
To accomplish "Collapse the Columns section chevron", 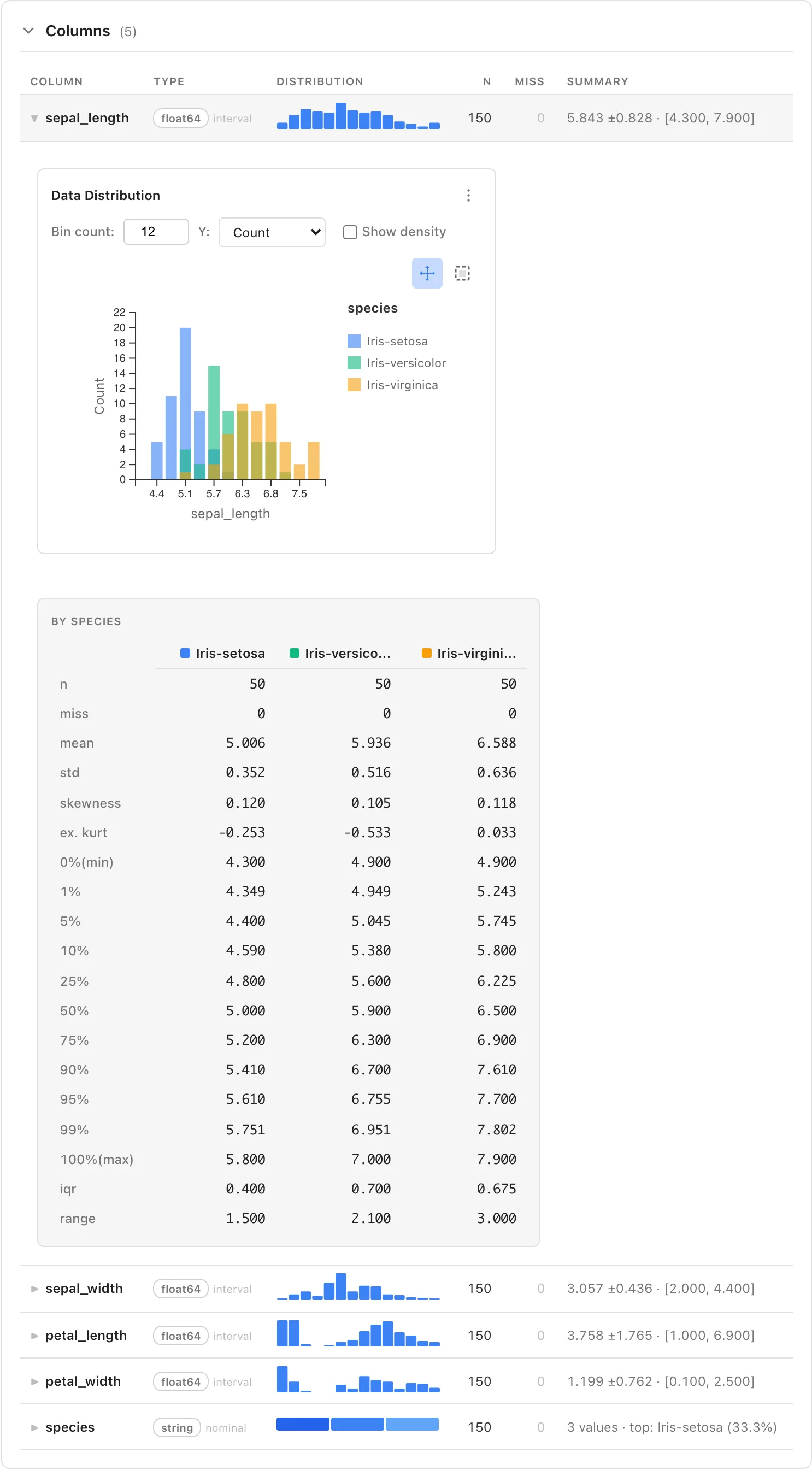I will 28,31.
